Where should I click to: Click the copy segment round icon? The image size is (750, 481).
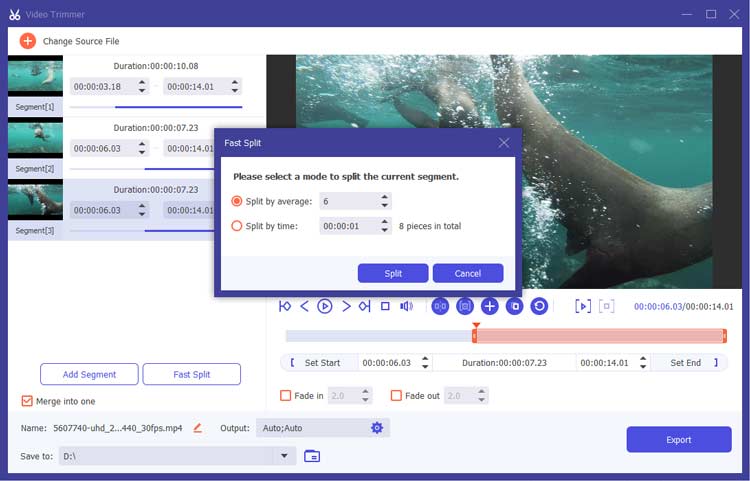pos(515,306)
